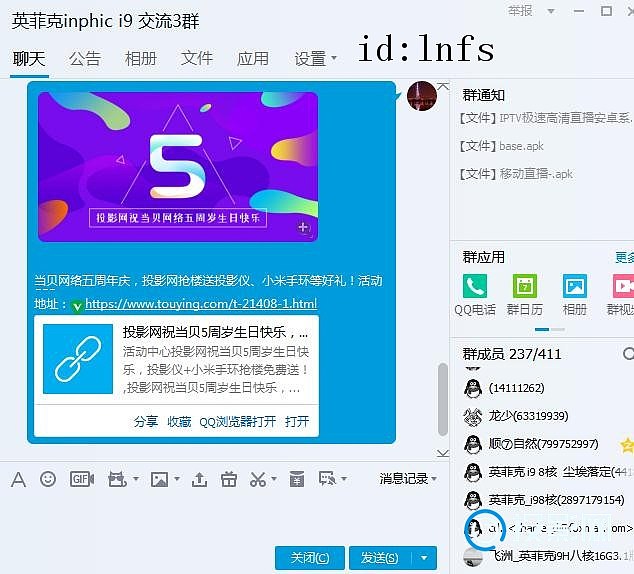The image size is (634, 574).
Task: Open the emoji smiley picker
Action: 48,479
